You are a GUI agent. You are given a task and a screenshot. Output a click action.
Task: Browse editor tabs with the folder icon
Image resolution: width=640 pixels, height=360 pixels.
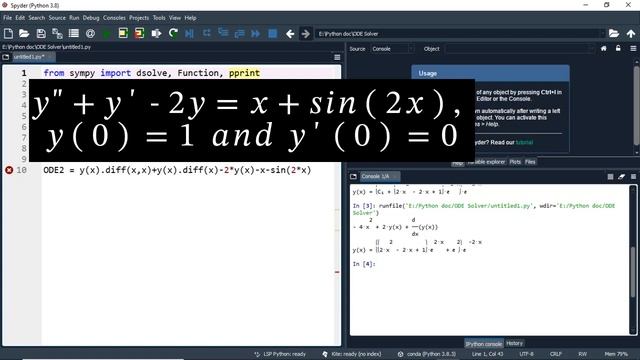pos(6,57)
